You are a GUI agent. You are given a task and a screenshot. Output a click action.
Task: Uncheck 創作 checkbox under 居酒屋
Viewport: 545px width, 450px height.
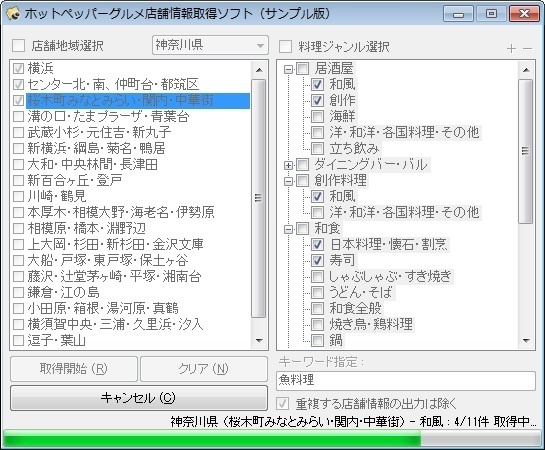click(x=317, y=100)
